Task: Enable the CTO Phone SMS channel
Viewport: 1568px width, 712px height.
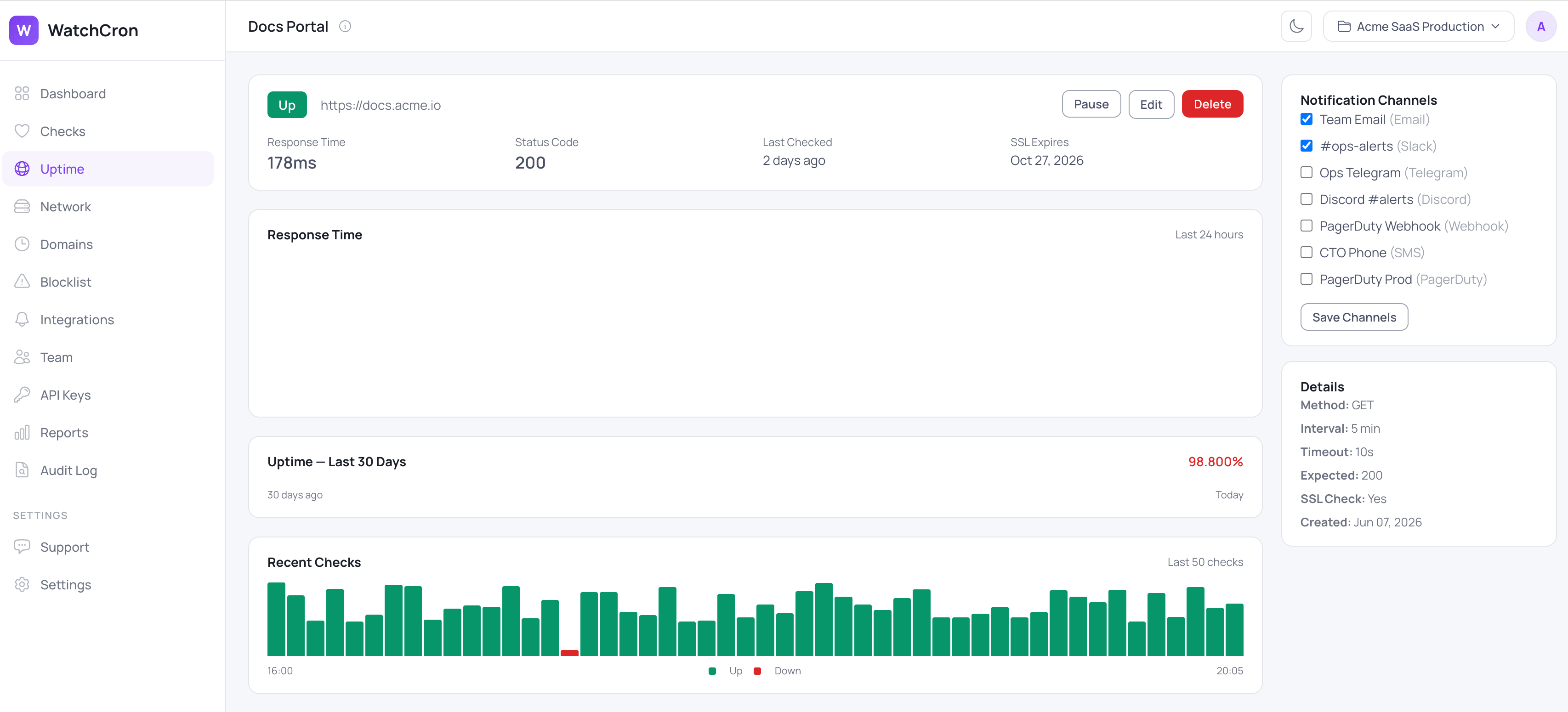Action: (x=1306, y=253)
